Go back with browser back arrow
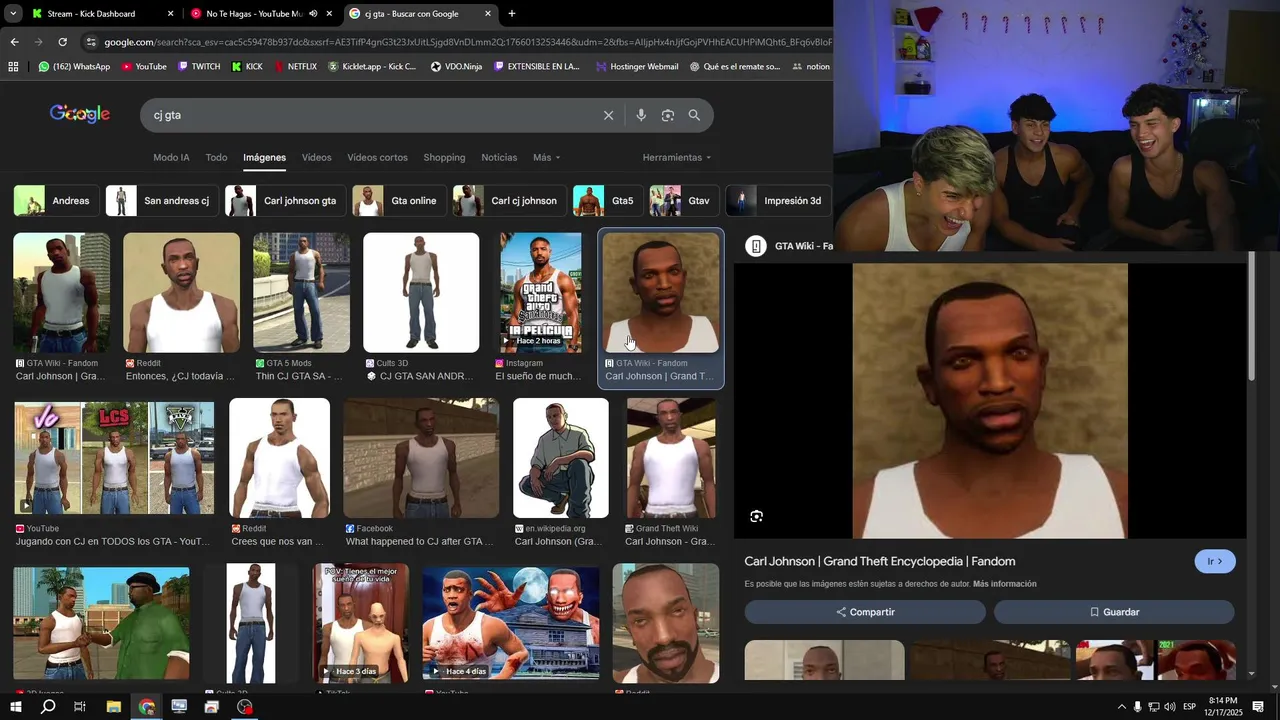1280x720 pixels. pos(14,42)
